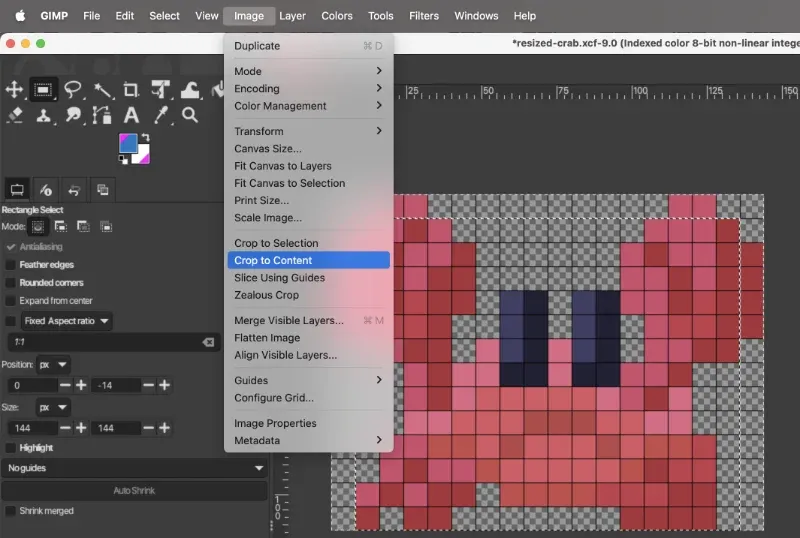The height and width of the screenshot is (538, 800).
Task: Choose Crop to Selection
Action: 308,243
